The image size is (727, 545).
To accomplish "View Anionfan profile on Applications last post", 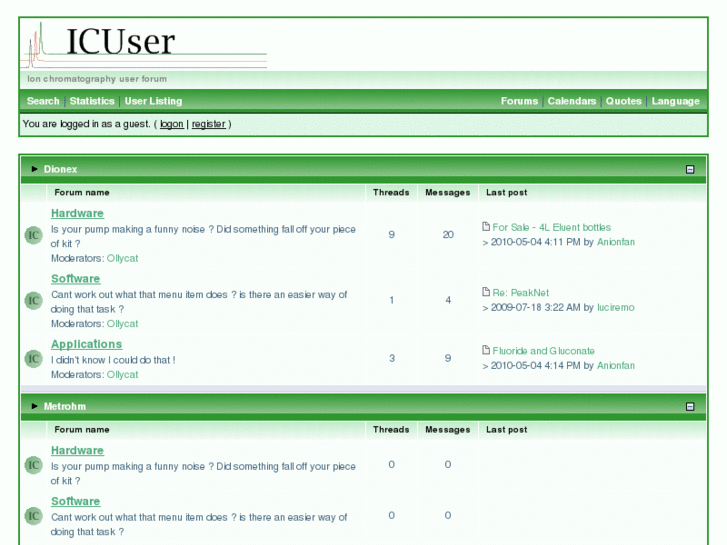I will [616, 365].
